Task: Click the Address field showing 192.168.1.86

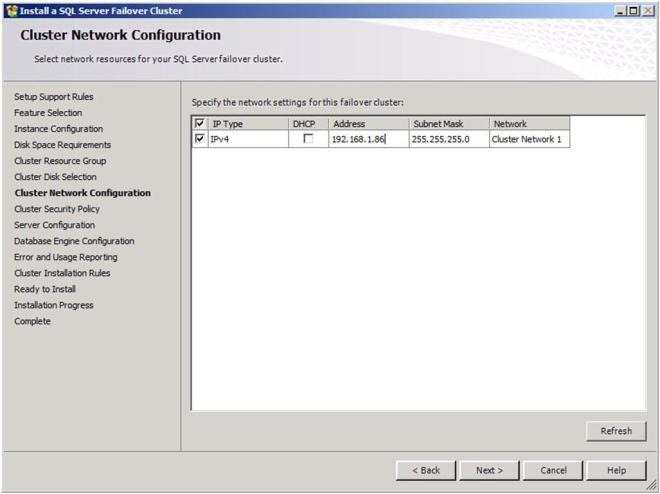Action: pyautogui.click(x=366, y=140)
